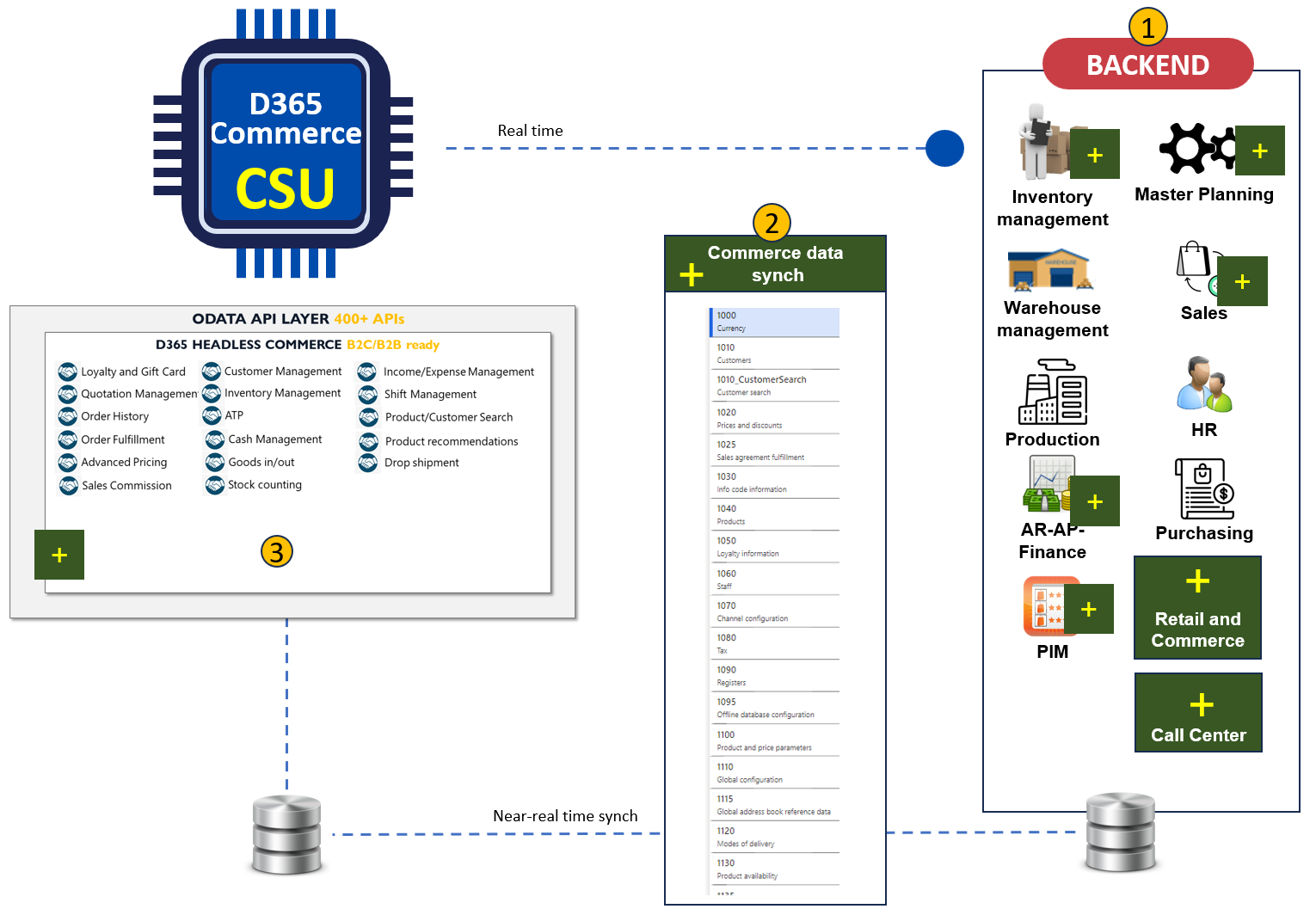The width and height of the screenshot is (1316, 909).
Task: Expand the PIM plus button
Action: (x=1089, y=609)
